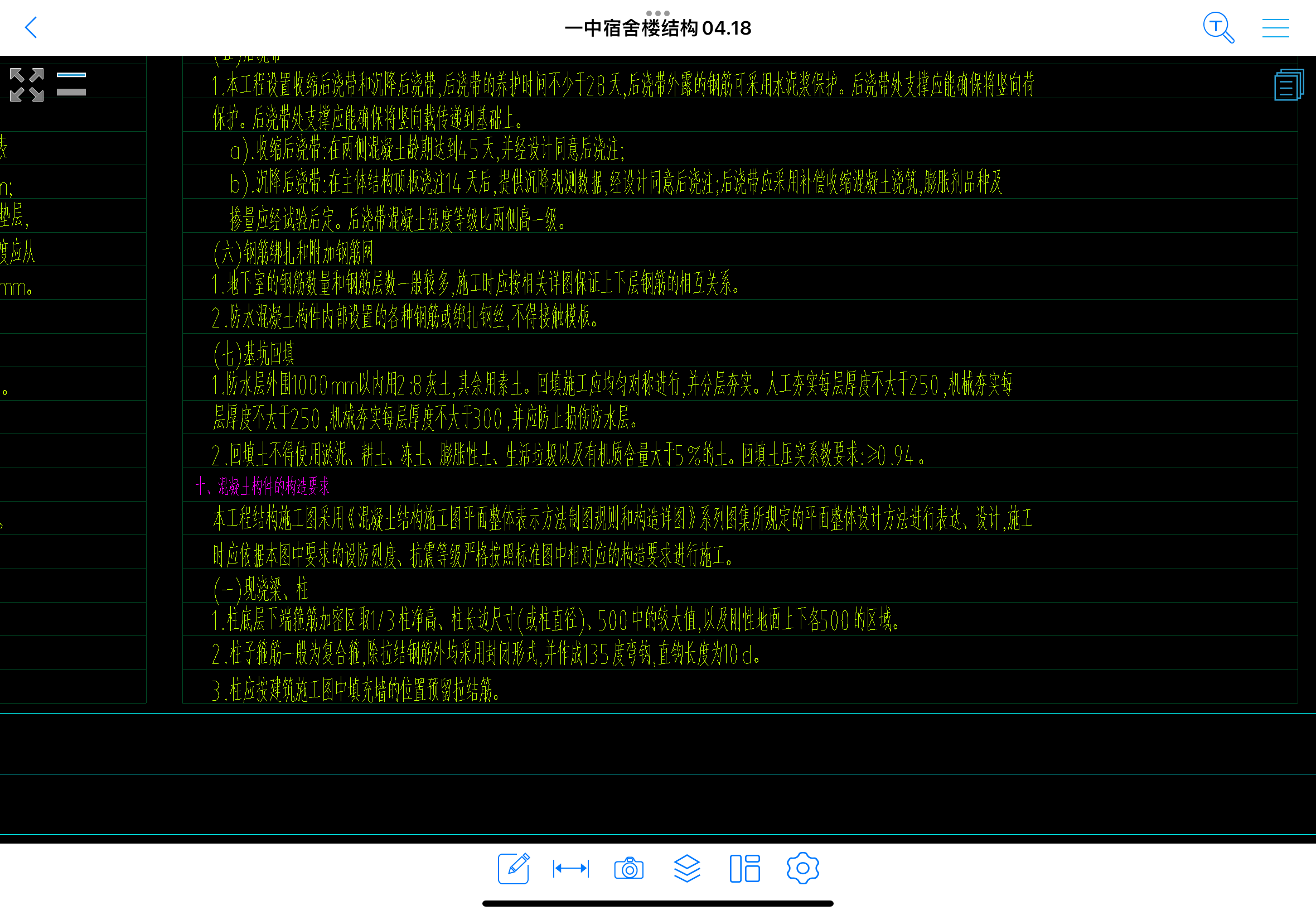The width and height of the screenshot is (1316, 915).
Task: Tap the fullscreen expand arrows icon
Action: coord(26,84)
